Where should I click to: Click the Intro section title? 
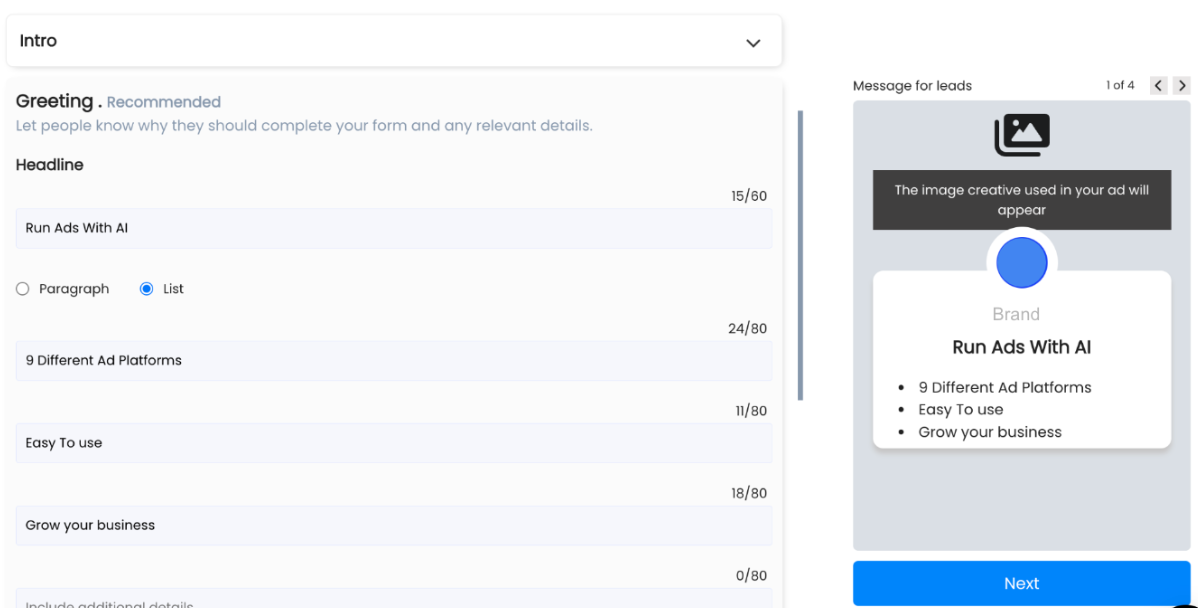38,41
